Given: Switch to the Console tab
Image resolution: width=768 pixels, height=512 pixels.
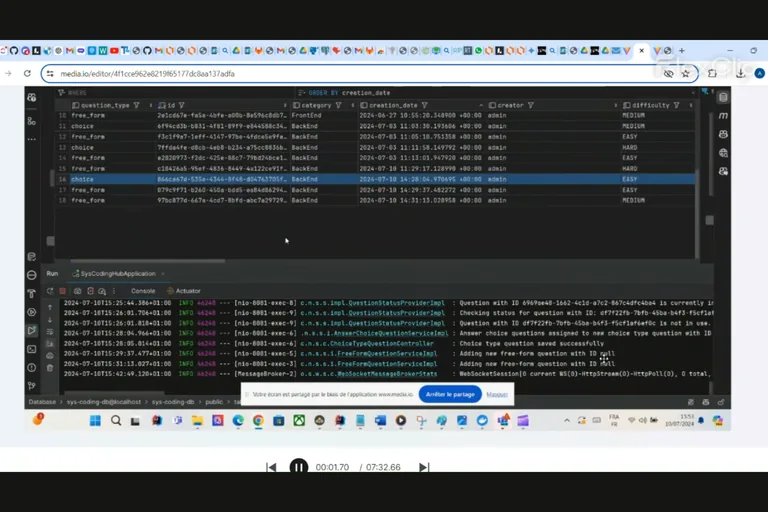Looking at the screenshot, I should coord(143,291).
